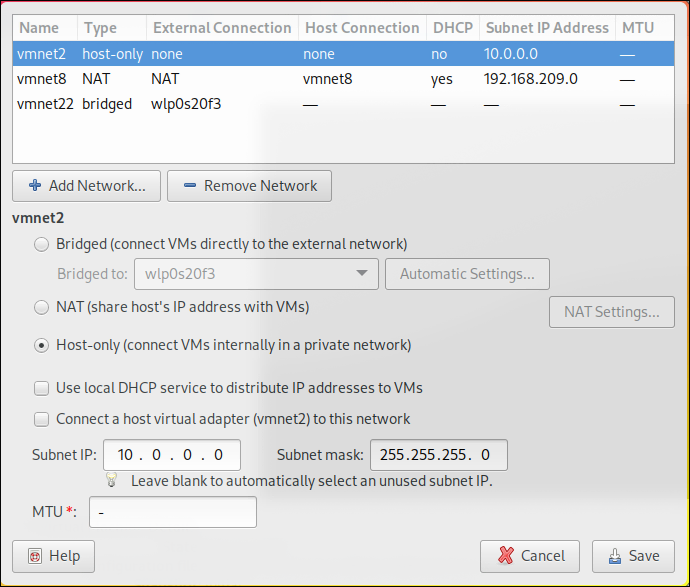690x587 pixels.
Task: Enable the local DHCP service checkbox
Action: pos(41,388)
